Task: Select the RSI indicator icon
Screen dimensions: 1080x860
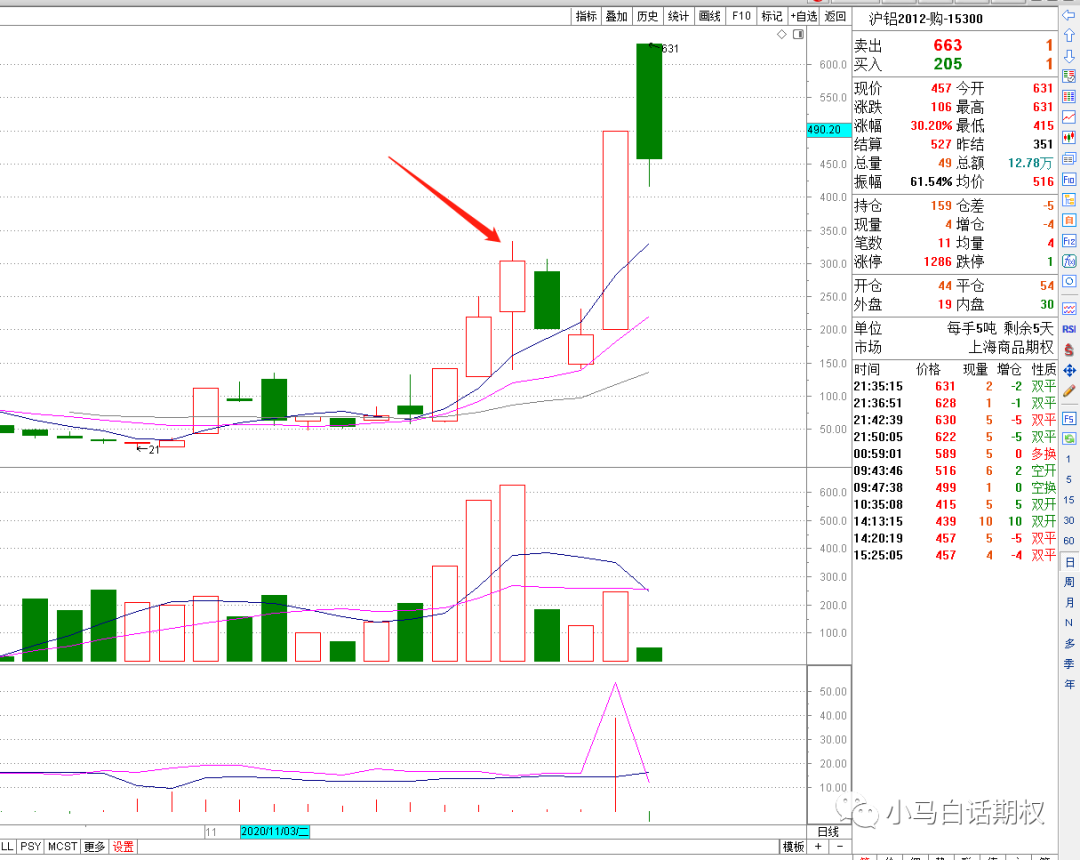Action: click(1069, 329)
